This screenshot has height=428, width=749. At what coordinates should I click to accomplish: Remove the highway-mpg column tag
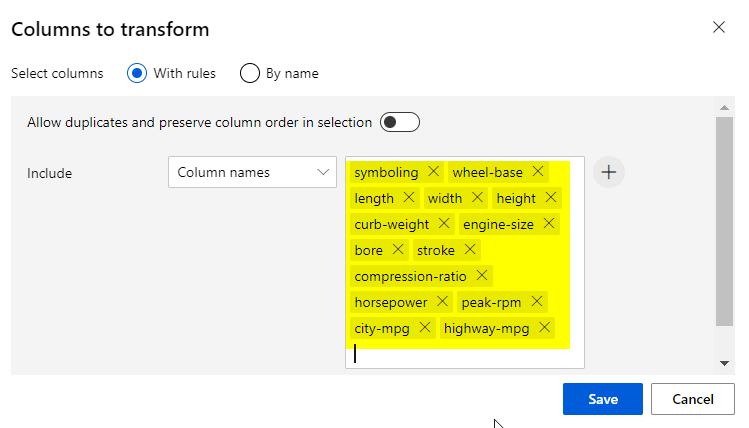[x=545, y=328]
